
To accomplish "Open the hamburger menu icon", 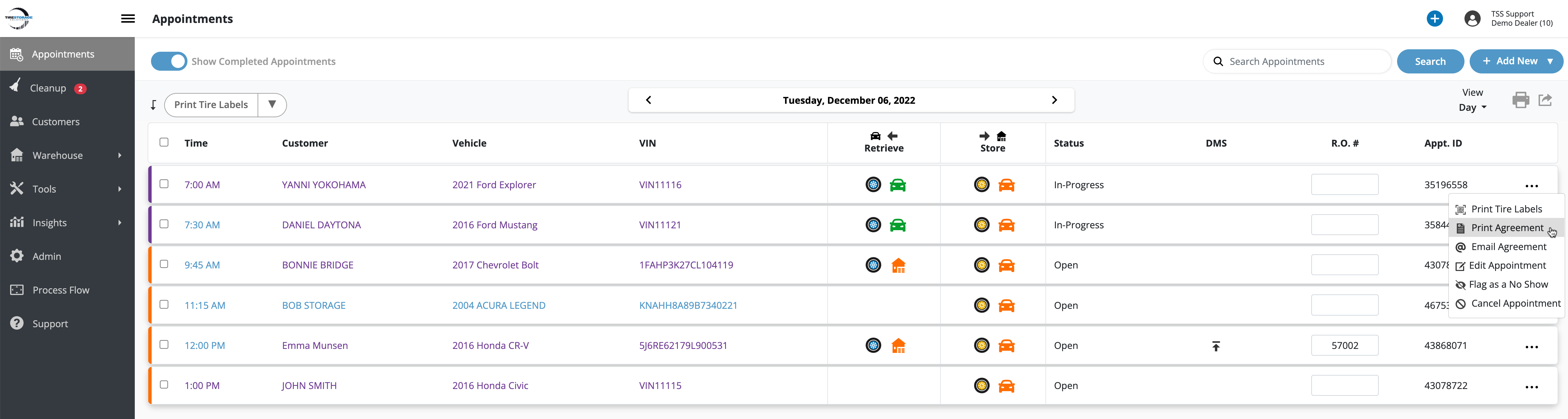I will [128, 19].
